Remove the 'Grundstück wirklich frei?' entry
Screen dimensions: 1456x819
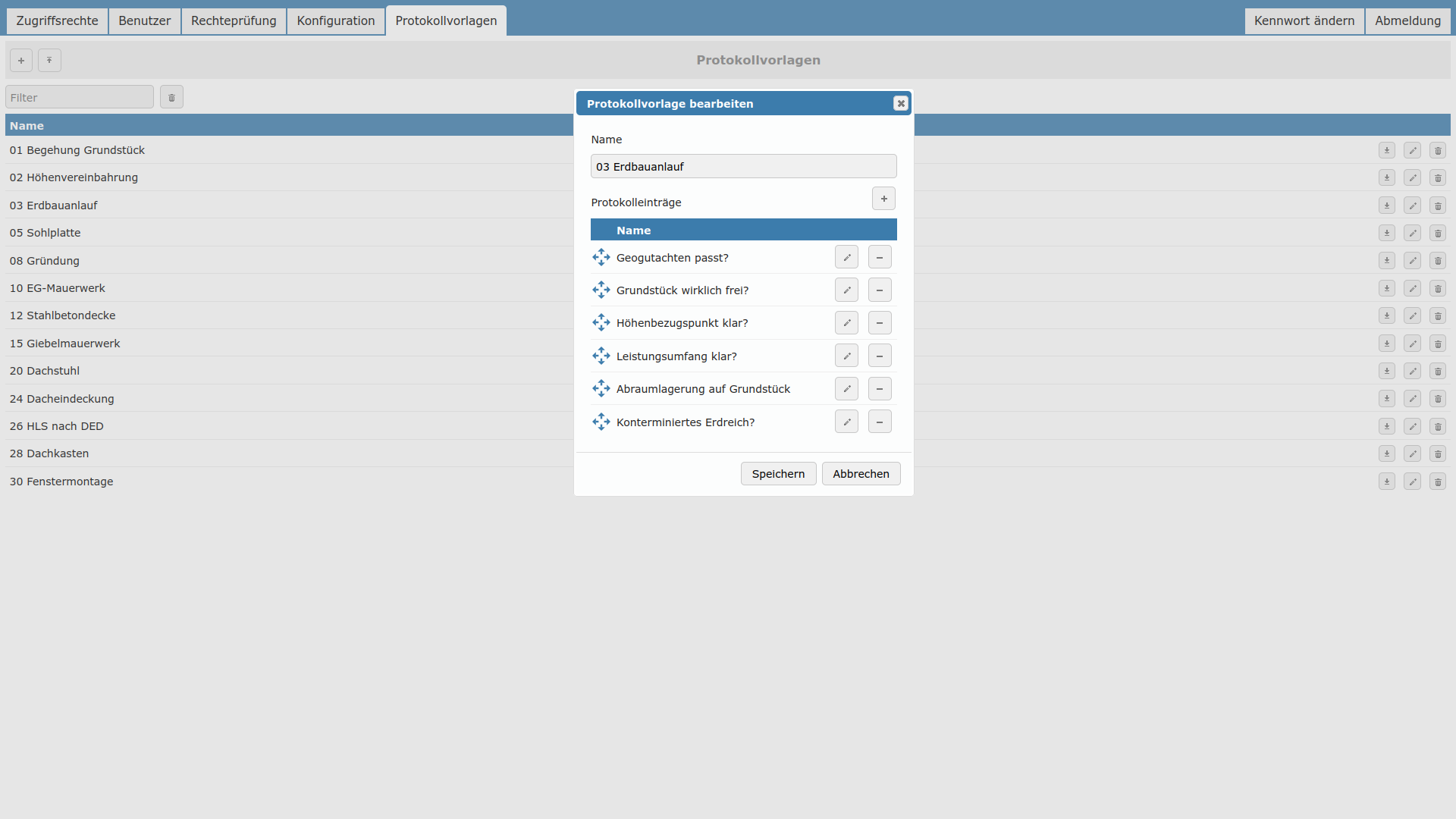point(880,290)
